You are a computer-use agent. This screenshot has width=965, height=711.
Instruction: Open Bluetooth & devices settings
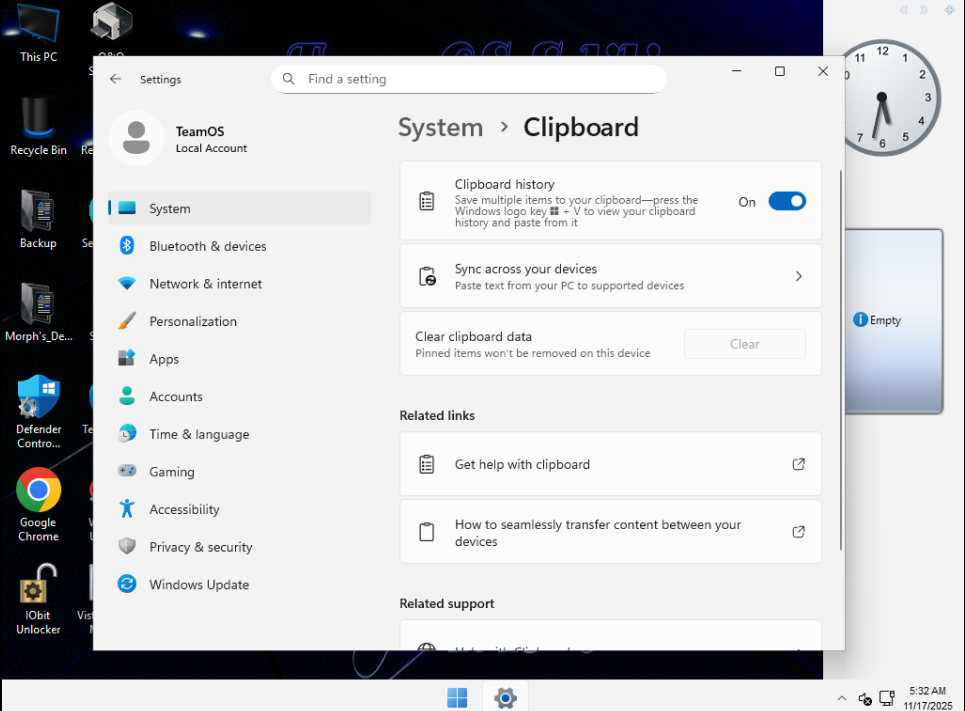[x=207, y=246]
